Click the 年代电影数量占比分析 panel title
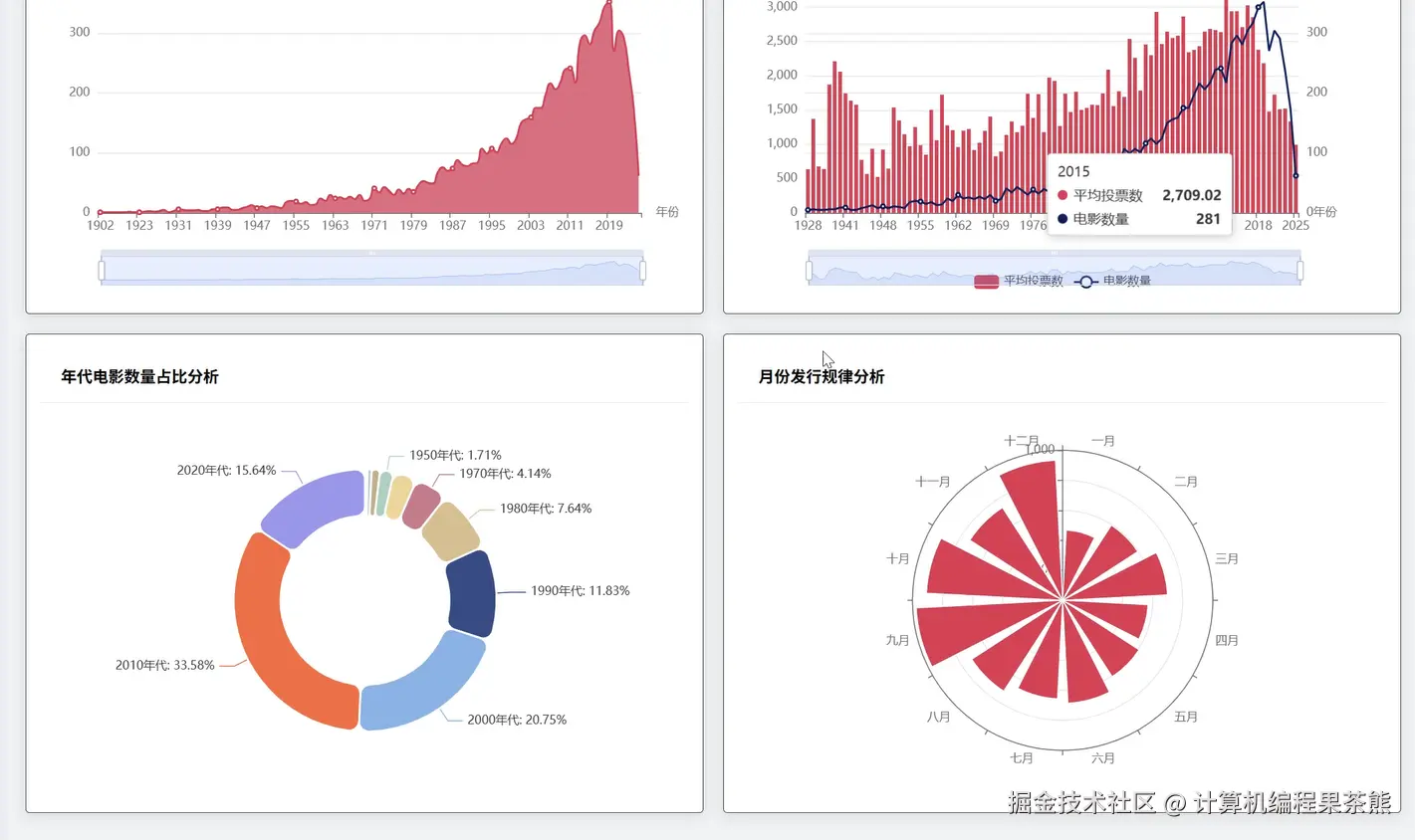This screenshot has width=1415, height=840. (139, 376)
